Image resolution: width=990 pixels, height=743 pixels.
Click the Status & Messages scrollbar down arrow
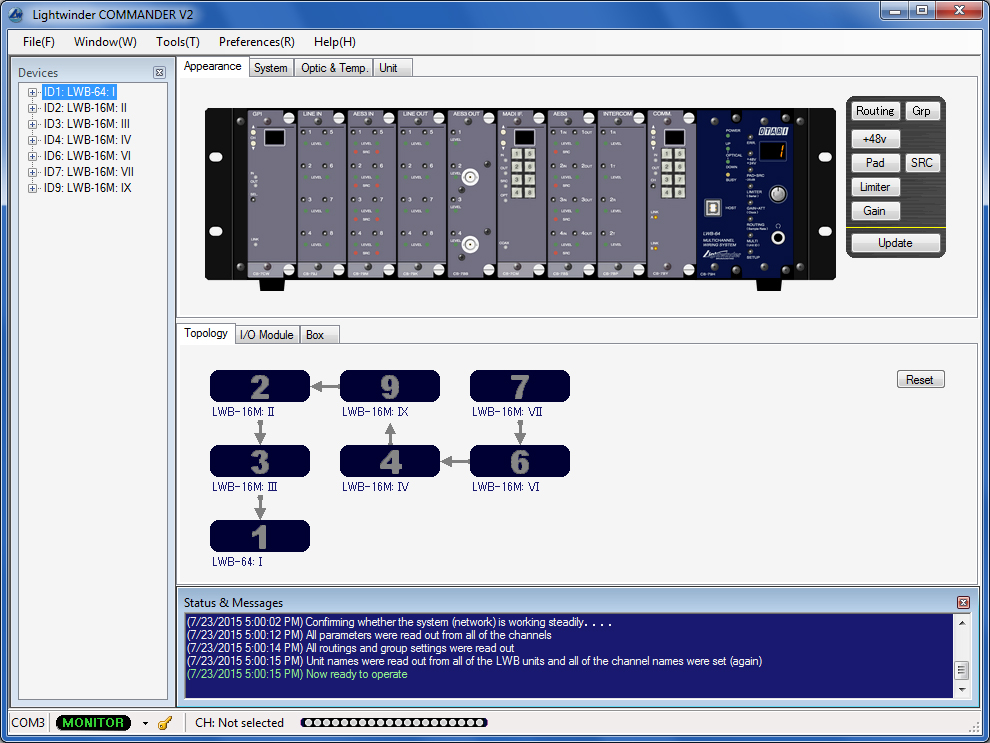click(x=962, y=689)
